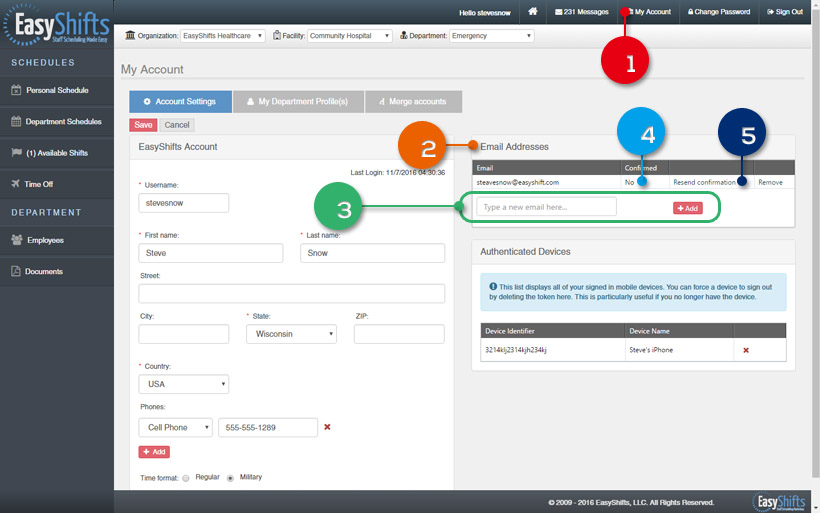Click the EasyShifts logo top left
The height and width of the screenshot is (513, 820).
(56, 25)
